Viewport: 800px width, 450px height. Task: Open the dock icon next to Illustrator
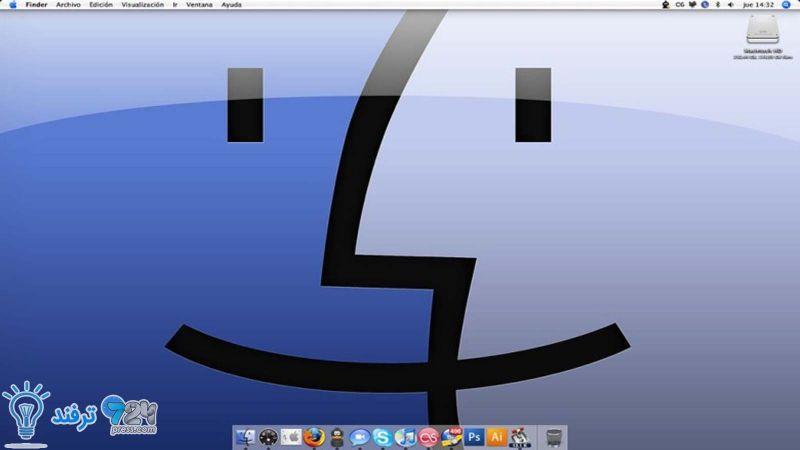[x=520, y=438]
